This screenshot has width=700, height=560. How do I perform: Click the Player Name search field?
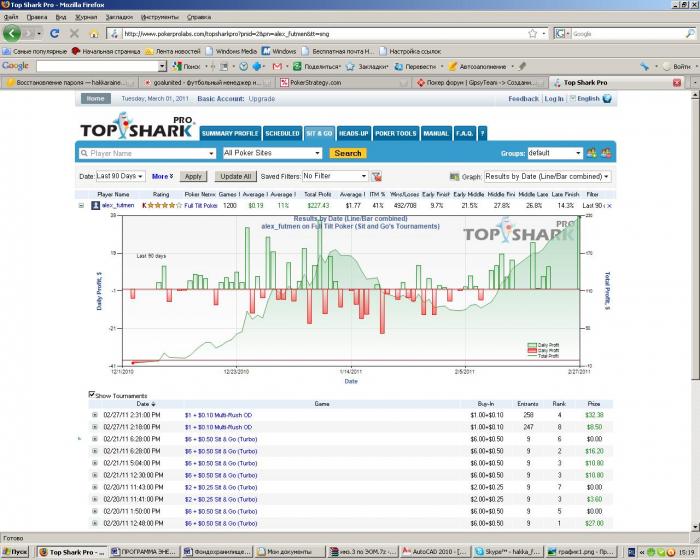[x=146, y=154]
